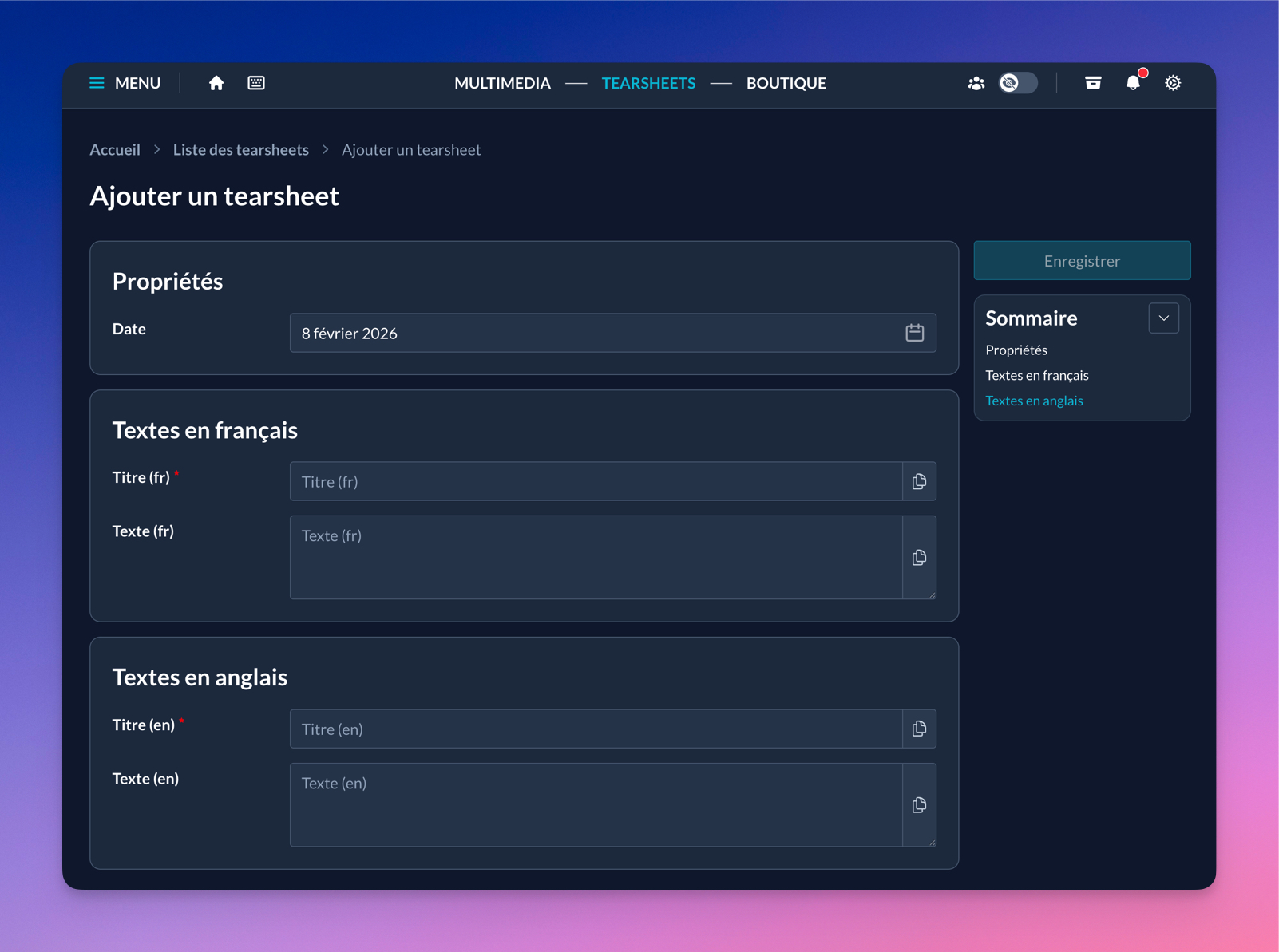The image size is (1279, 952).
Task: Open the hamburger MENU icon
Action: point(97,83)
